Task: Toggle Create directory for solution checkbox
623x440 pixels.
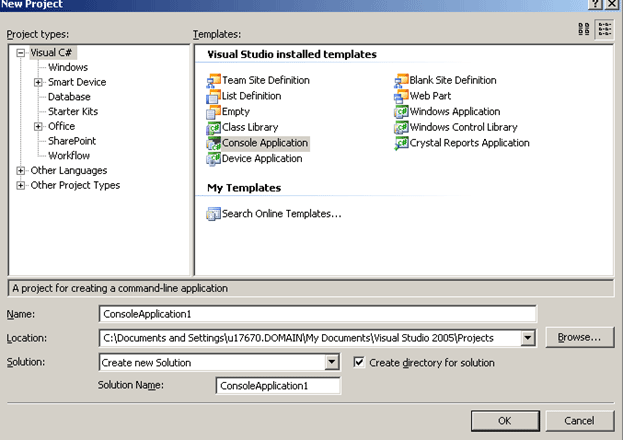Action: pos(360,362)
